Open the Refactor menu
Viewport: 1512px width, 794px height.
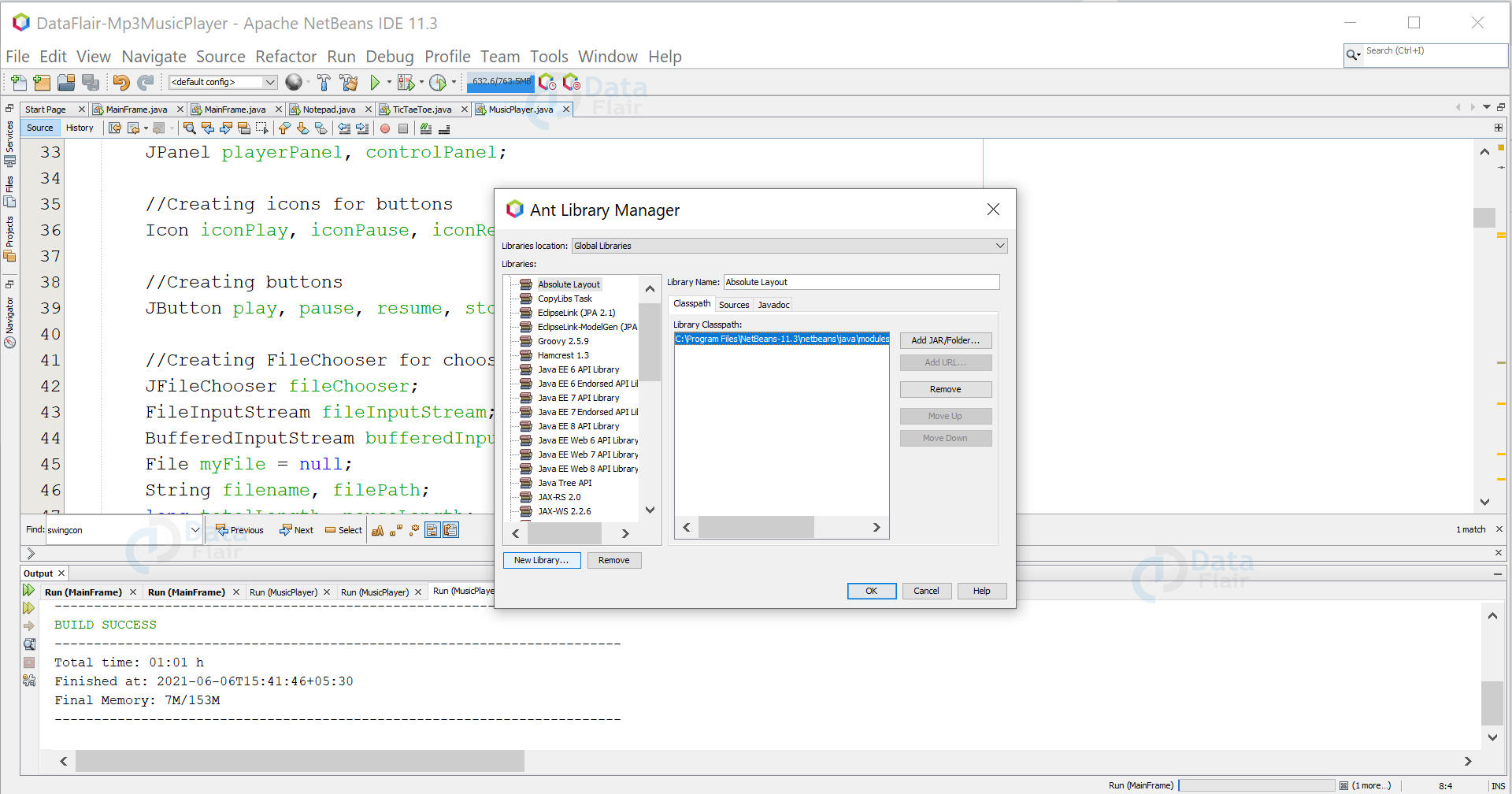(x=286, y=57)
